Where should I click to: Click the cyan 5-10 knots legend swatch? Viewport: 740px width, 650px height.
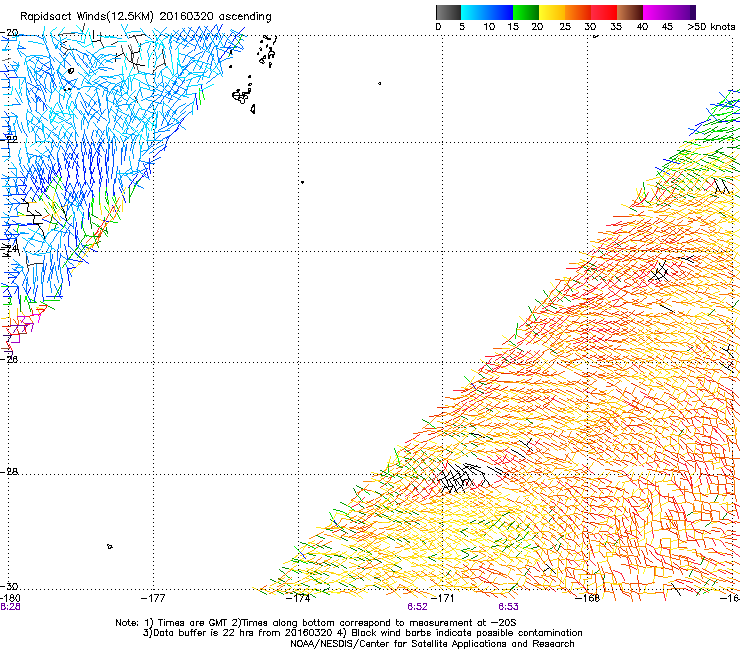tap(474, 12)
